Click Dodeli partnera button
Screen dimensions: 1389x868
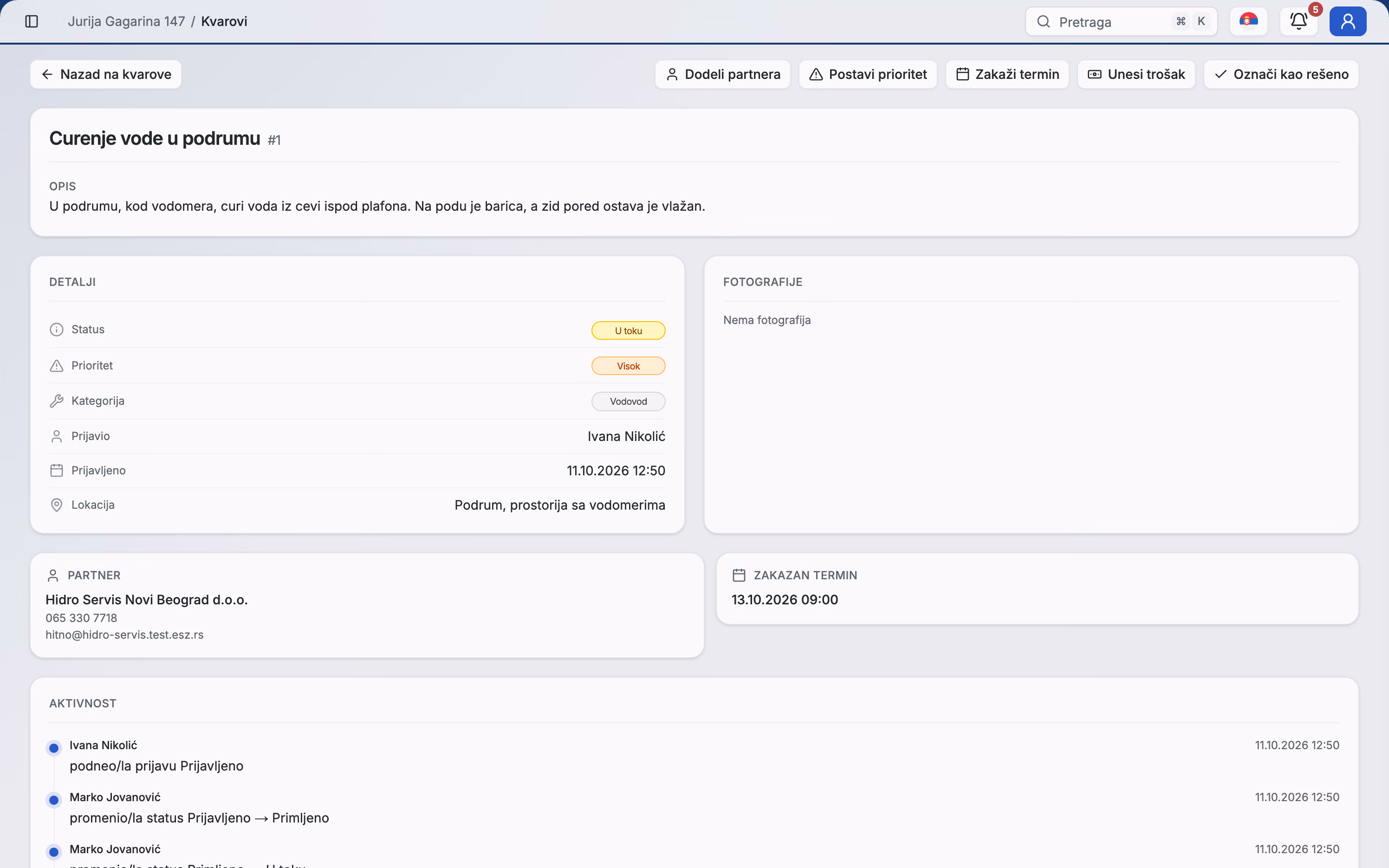point(723,75)
